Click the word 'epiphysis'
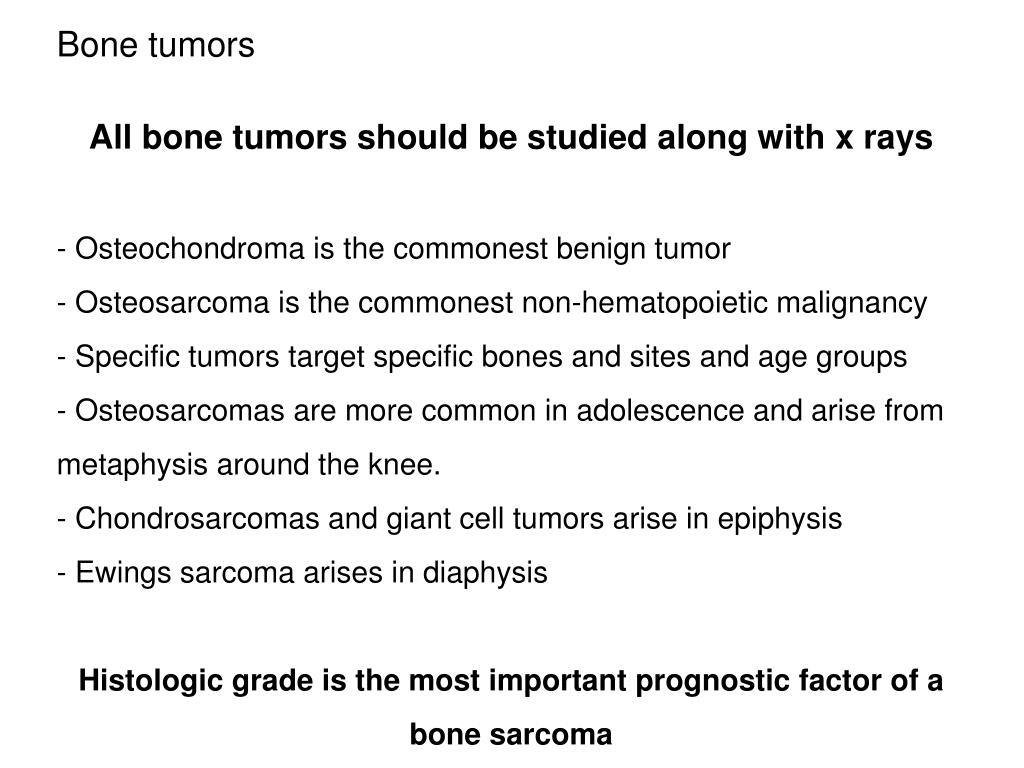The height and width of the screenshot is (768, 1024). (780, 520)
